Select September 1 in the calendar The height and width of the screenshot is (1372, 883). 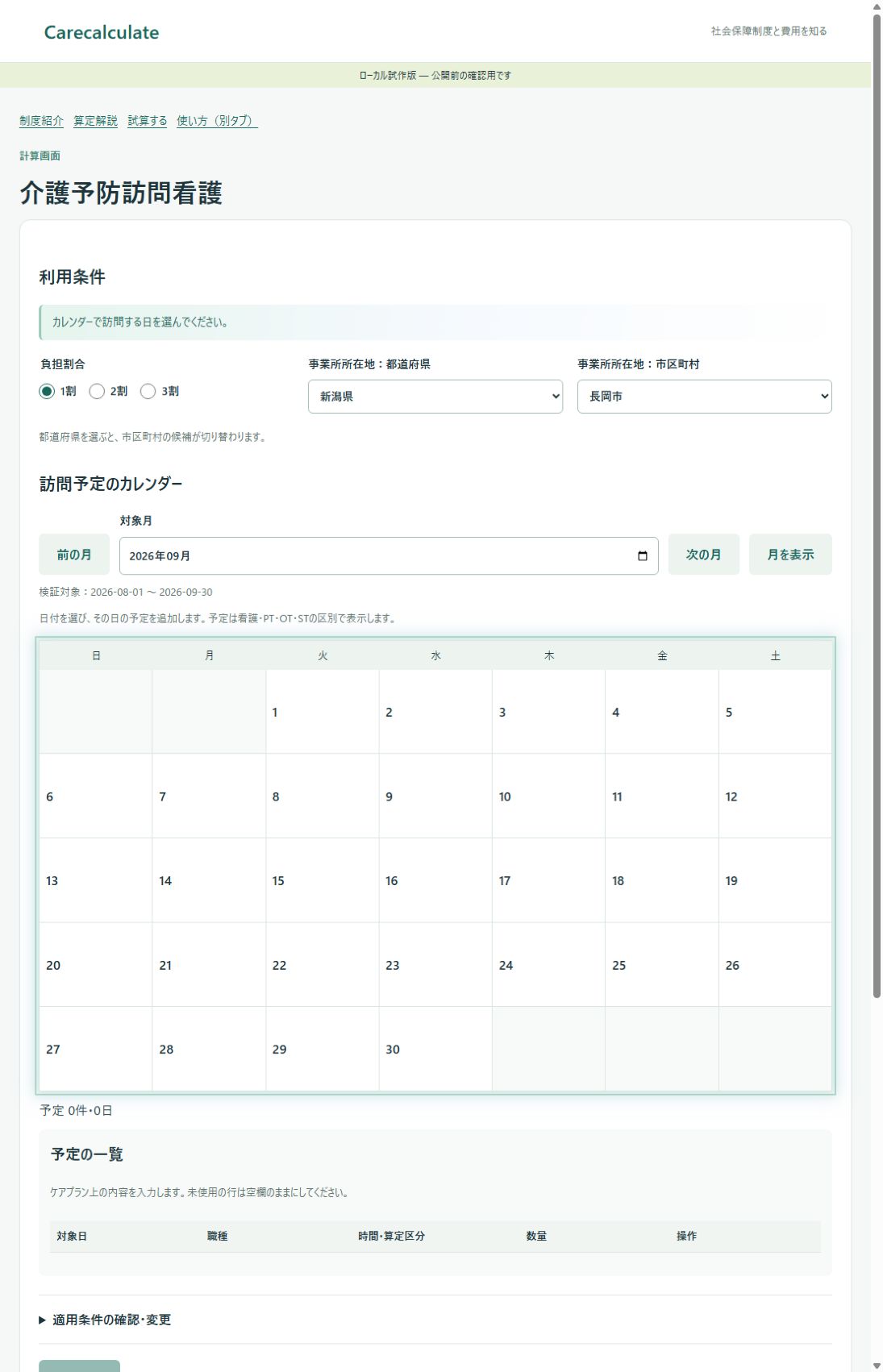click(323, 712)
